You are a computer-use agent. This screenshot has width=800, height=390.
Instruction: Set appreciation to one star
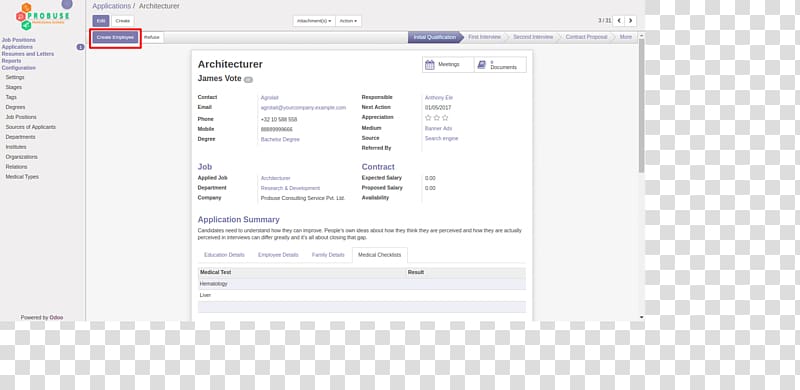tap(428, 117)
